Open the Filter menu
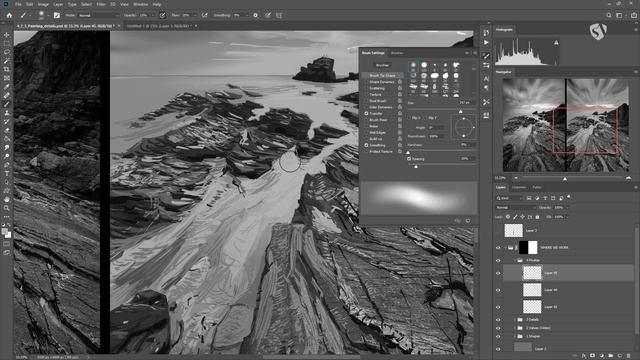This screenshot has width=640, height=360. pyautogui.click(x=101, y=4)
